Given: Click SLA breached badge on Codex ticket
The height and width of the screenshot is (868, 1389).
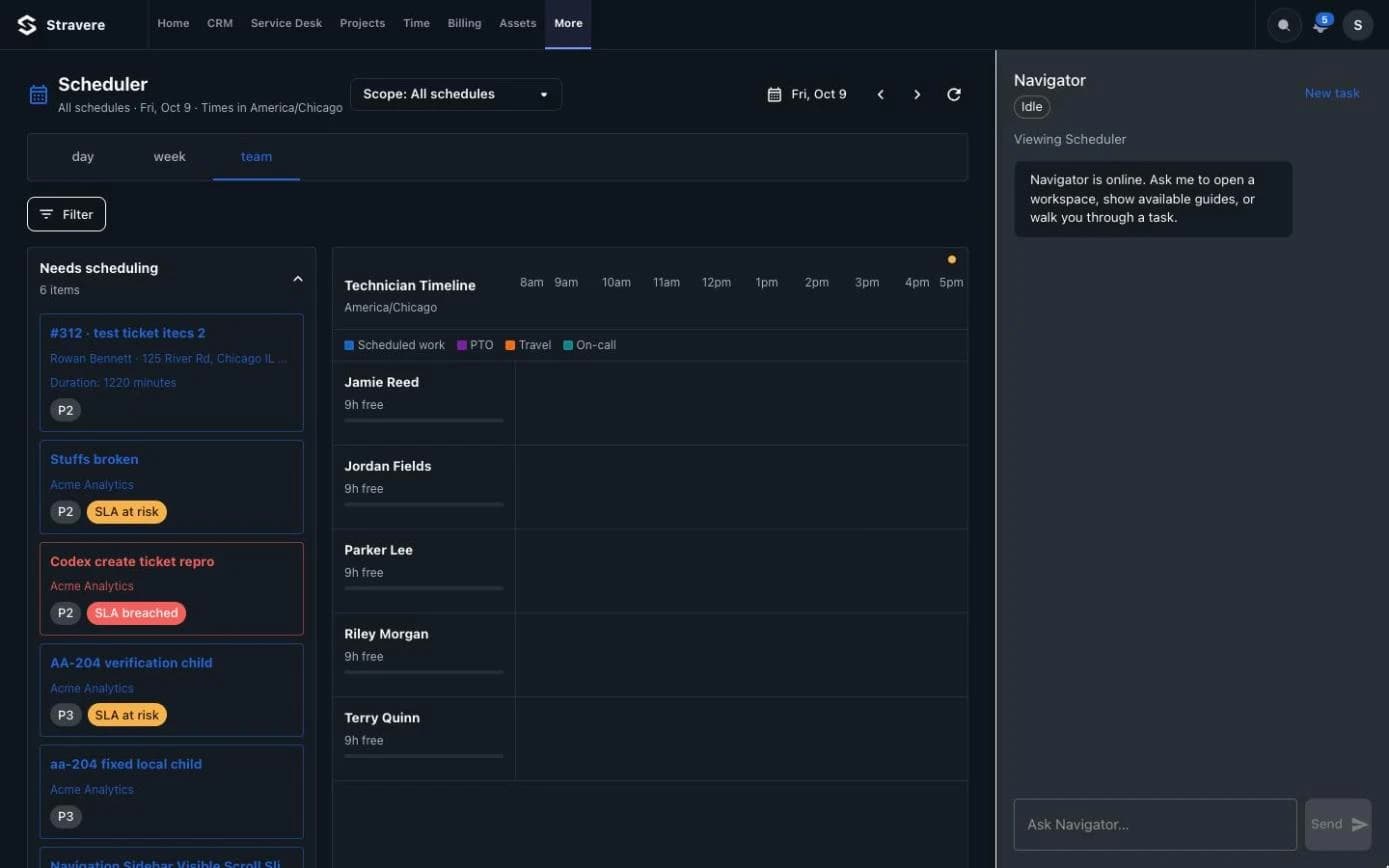Looking at the screenshot, I should point(136,613).
